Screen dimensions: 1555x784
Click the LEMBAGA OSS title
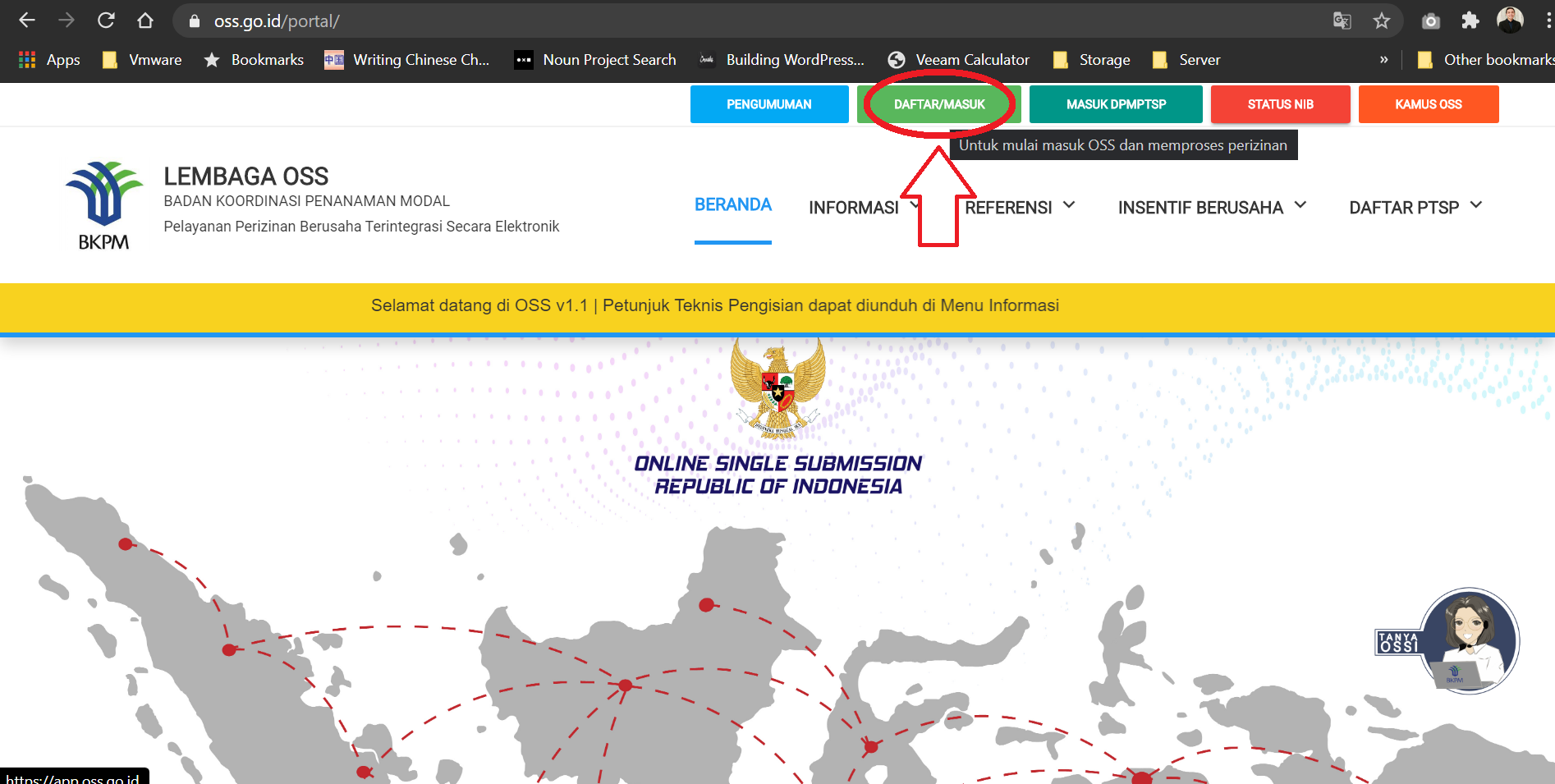246,177
